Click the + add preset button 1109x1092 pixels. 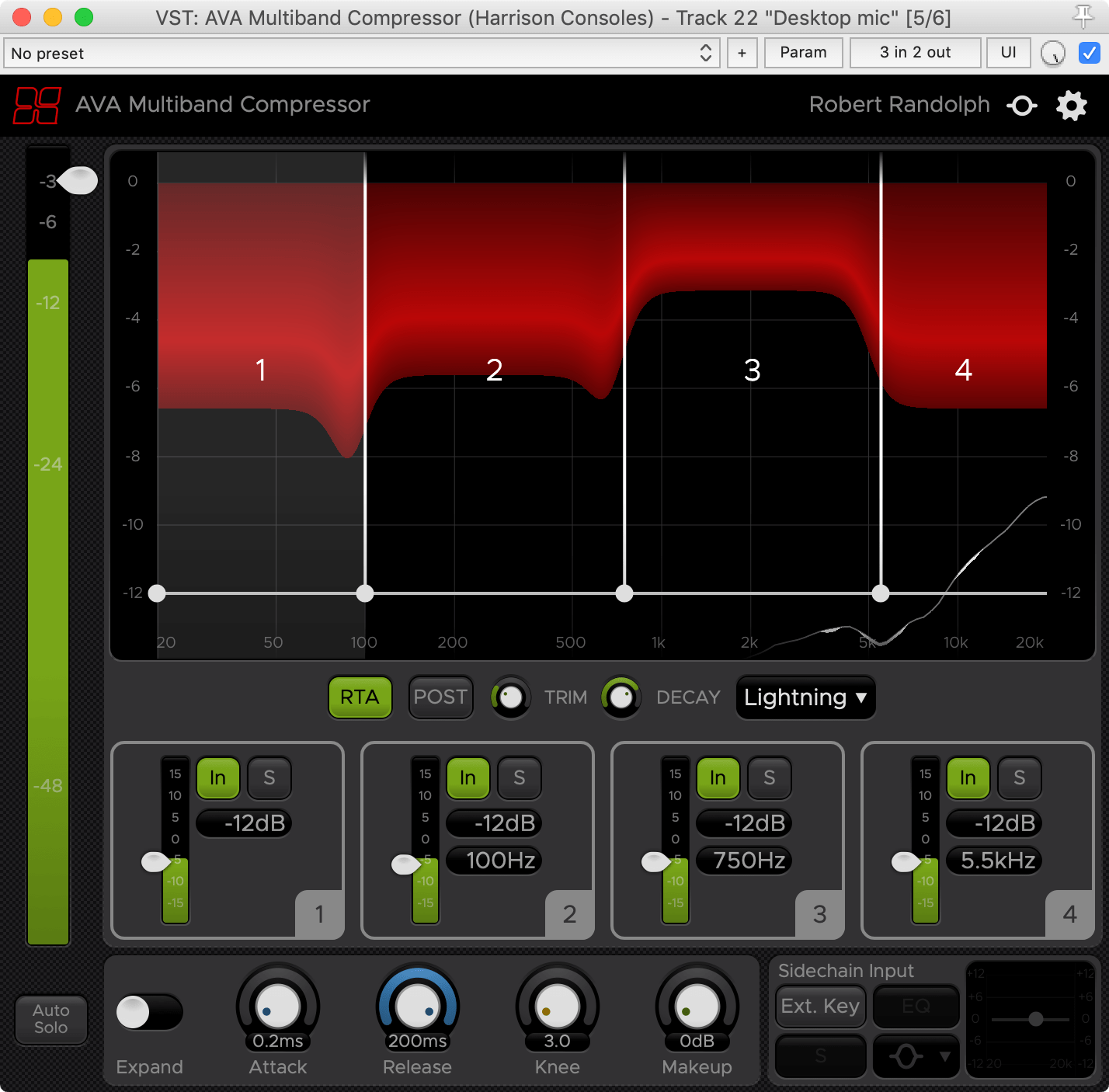[742, 53]
